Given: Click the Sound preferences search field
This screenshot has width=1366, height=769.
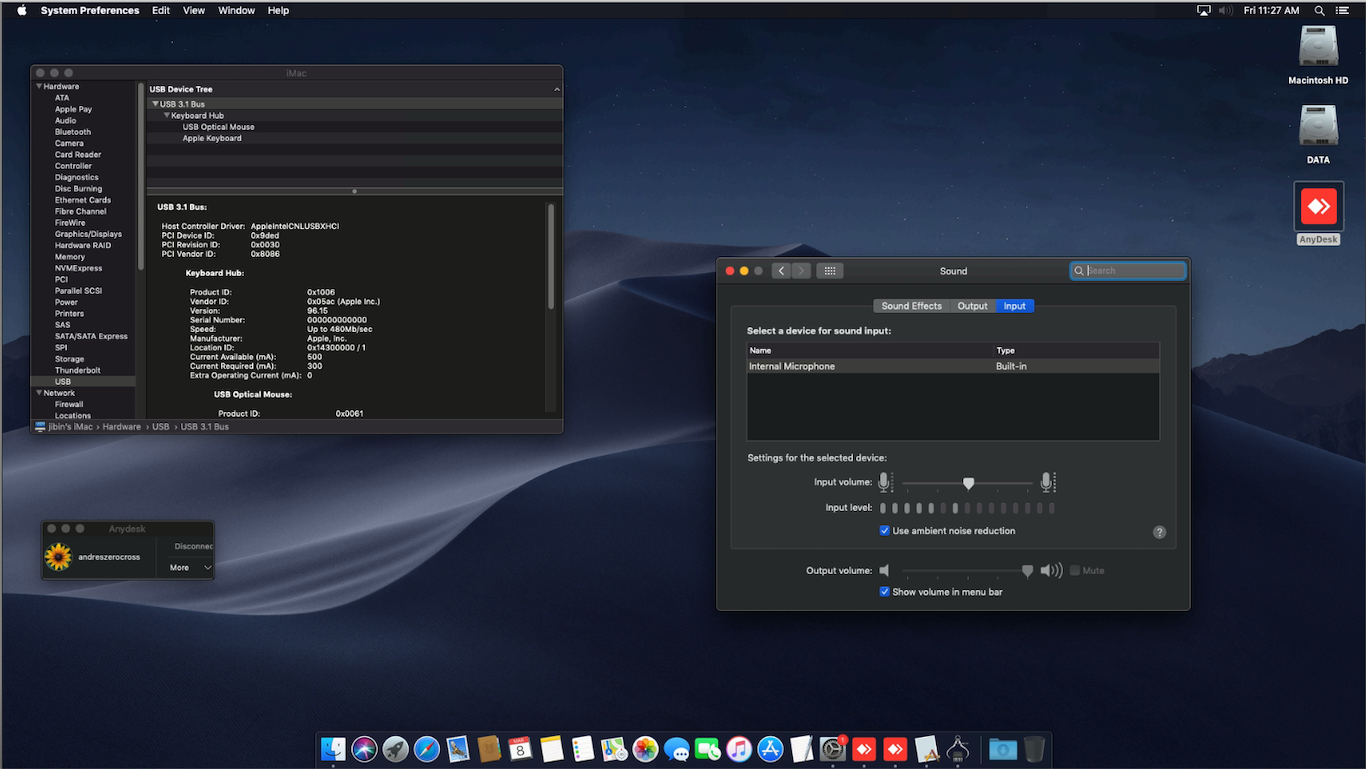Looking at the screenshot, I should [x=1128, y=271].
